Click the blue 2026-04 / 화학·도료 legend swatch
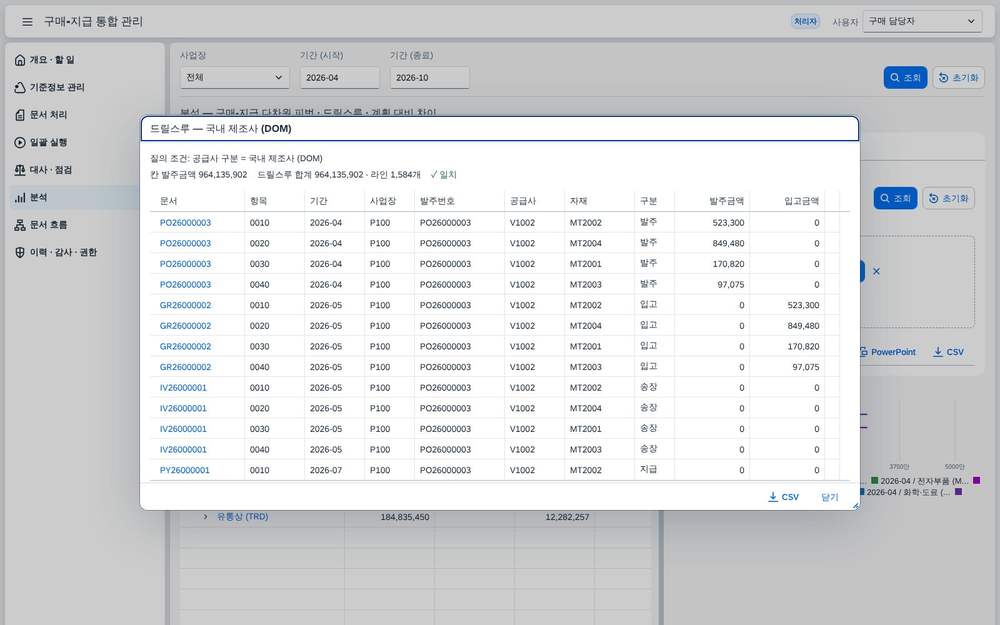Image resolution: width=1000 pixels, height=625 pixels. click(x=862, y=492)
